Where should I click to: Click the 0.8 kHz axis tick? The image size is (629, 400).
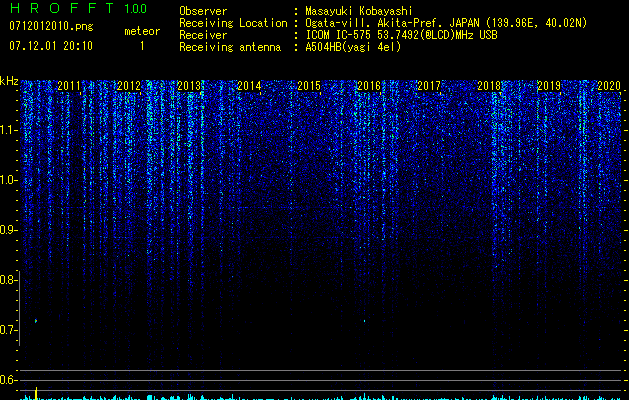click(x=9, y=280)
